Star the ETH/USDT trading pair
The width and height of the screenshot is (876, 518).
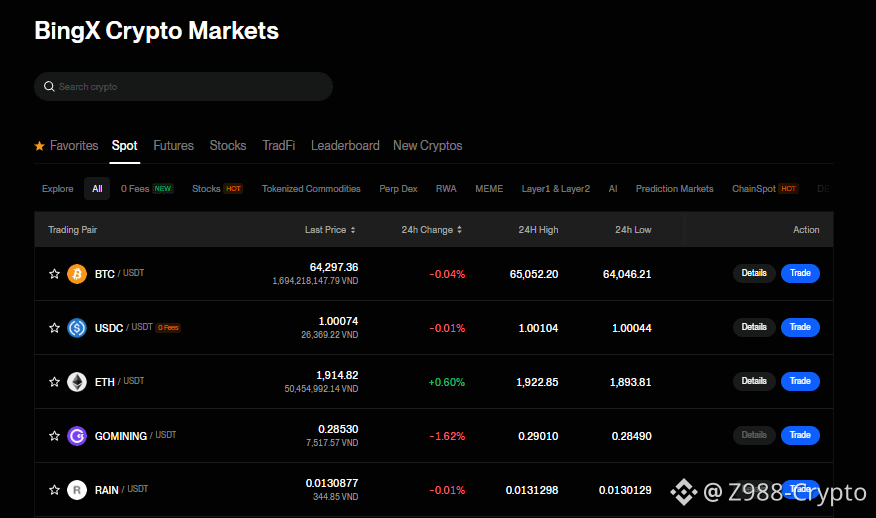(x=54, y=382)
